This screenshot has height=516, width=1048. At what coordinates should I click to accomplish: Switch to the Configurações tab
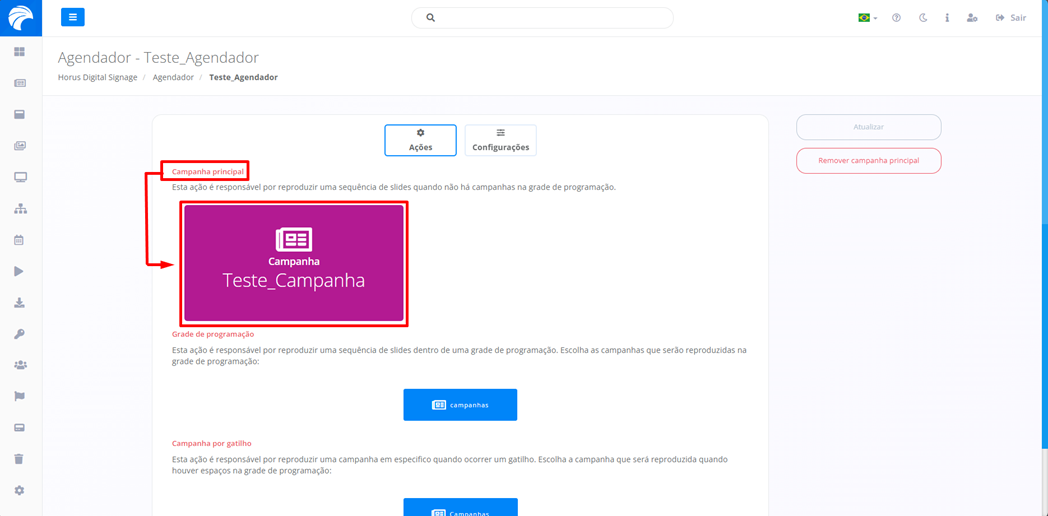tap(500, 140)
